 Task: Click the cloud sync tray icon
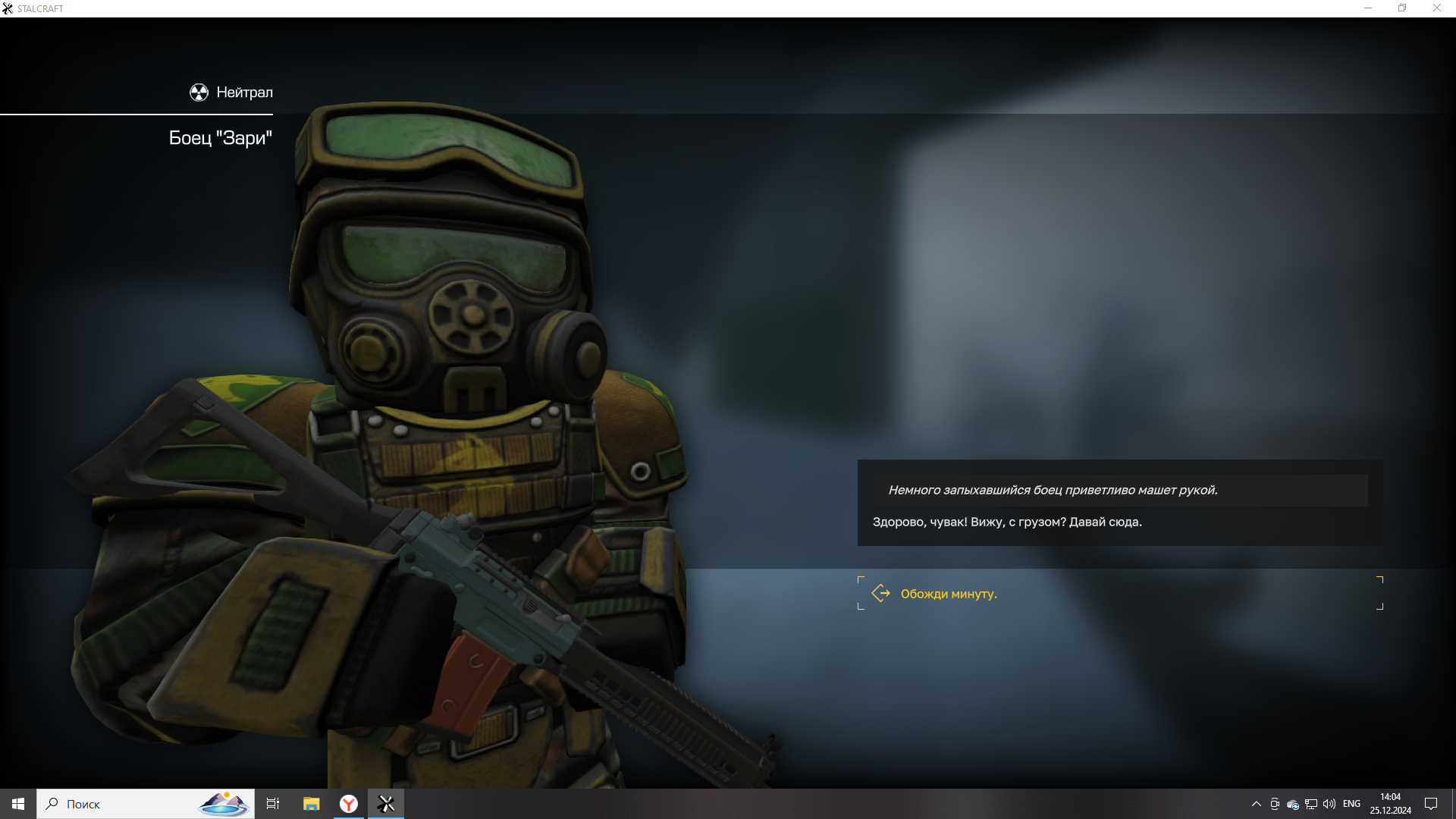click(1293, 804)
